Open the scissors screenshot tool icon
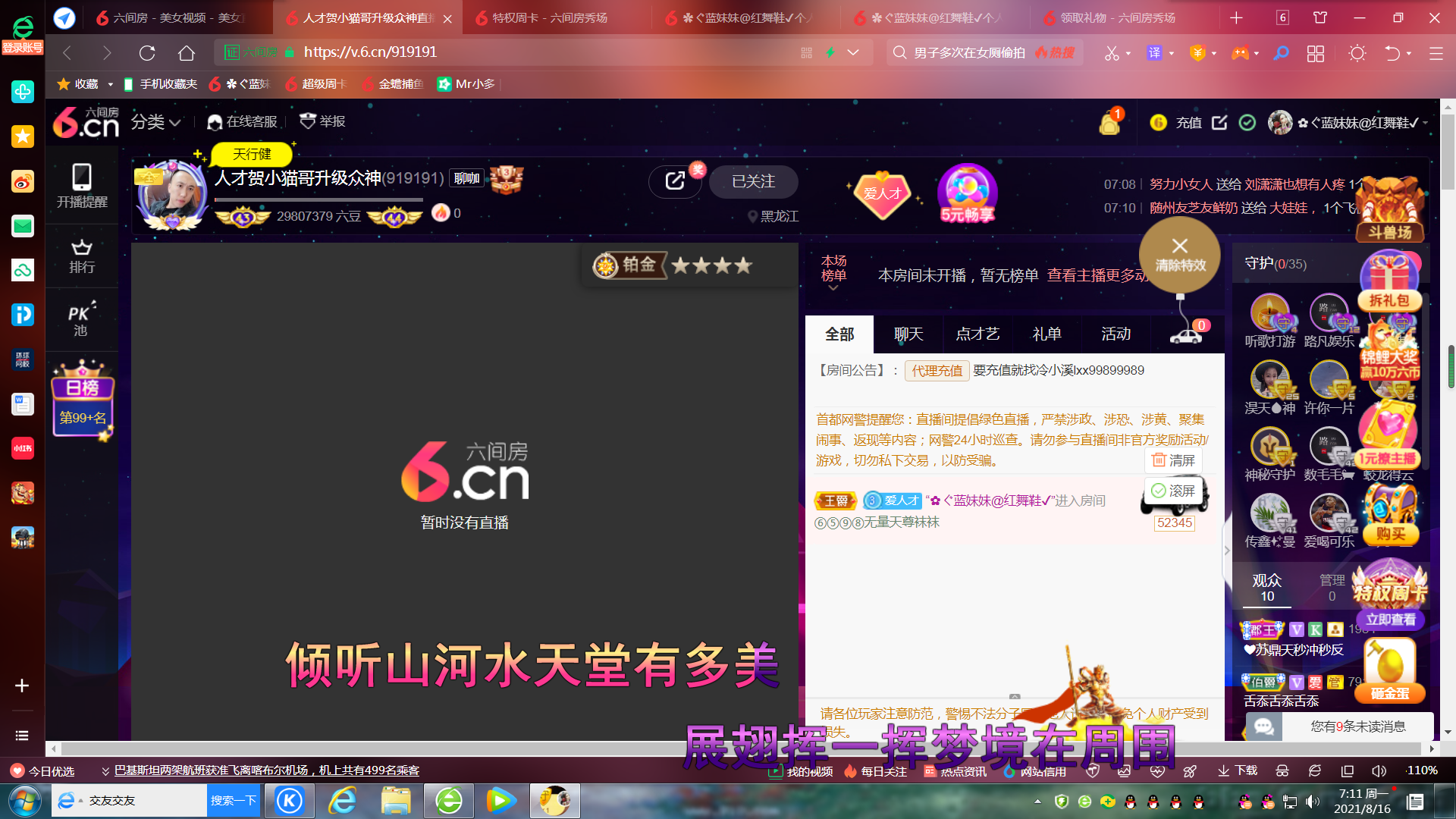 pyautogui.click(x=1112, y=53)
